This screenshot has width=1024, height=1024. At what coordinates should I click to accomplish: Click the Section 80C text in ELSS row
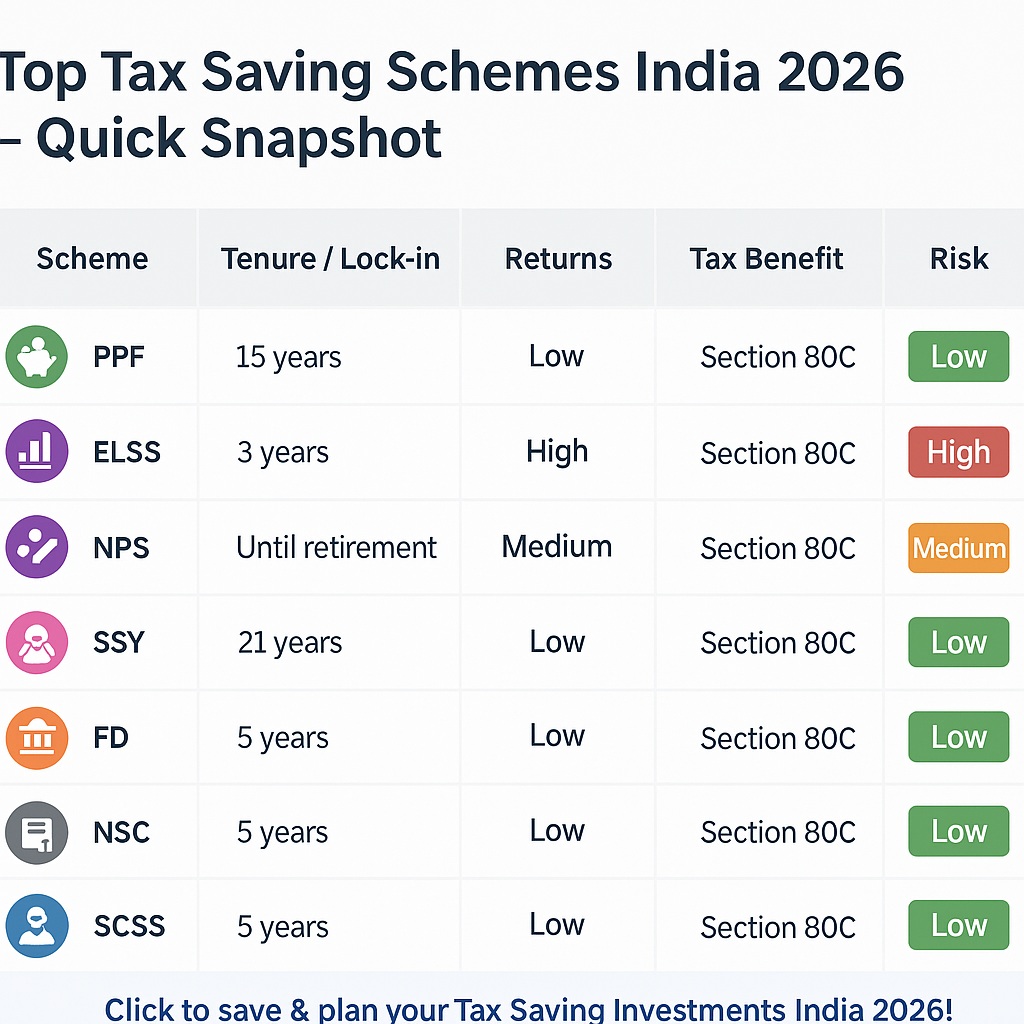click(x=778, y=453)
